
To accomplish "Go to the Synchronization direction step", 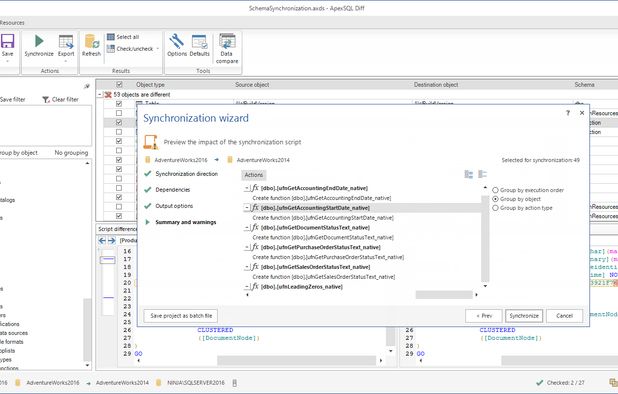I will [186, 174].
